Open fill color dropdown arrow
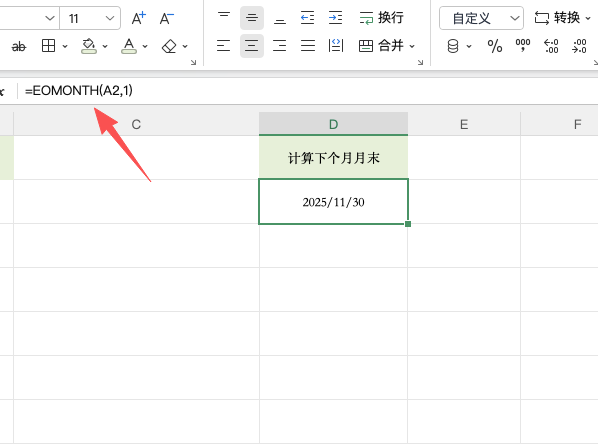Screen dimensions: 598x444 [105, 47]
